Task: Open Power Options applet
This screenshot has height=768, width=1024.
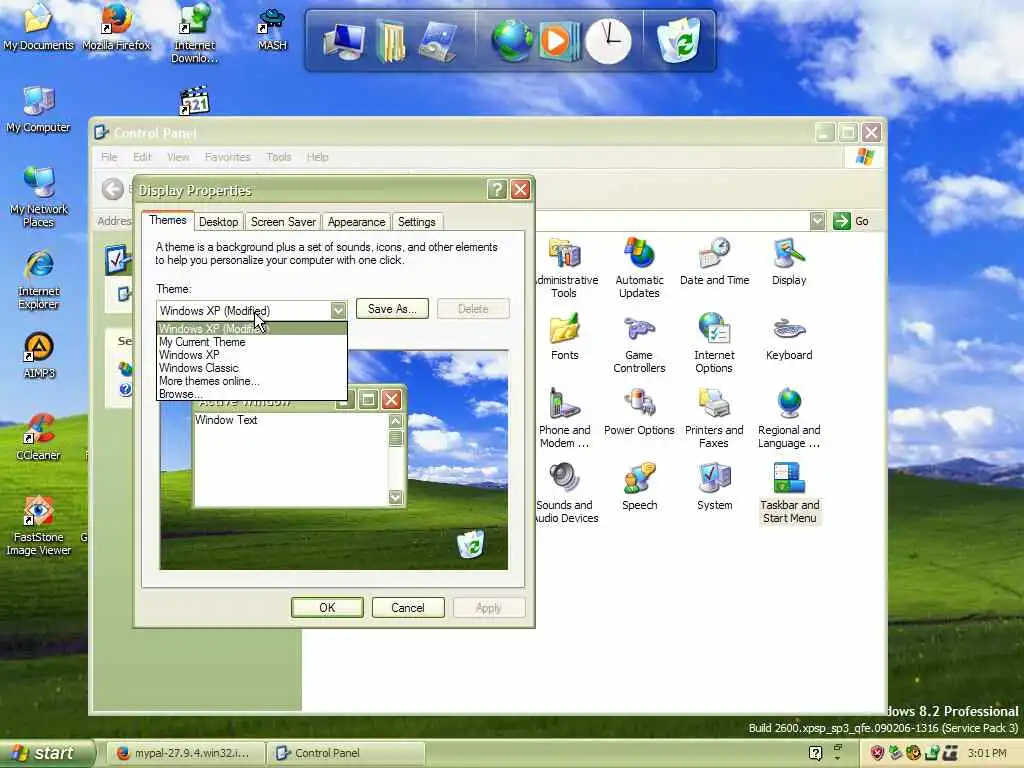Action: click(x=639, y=412)
